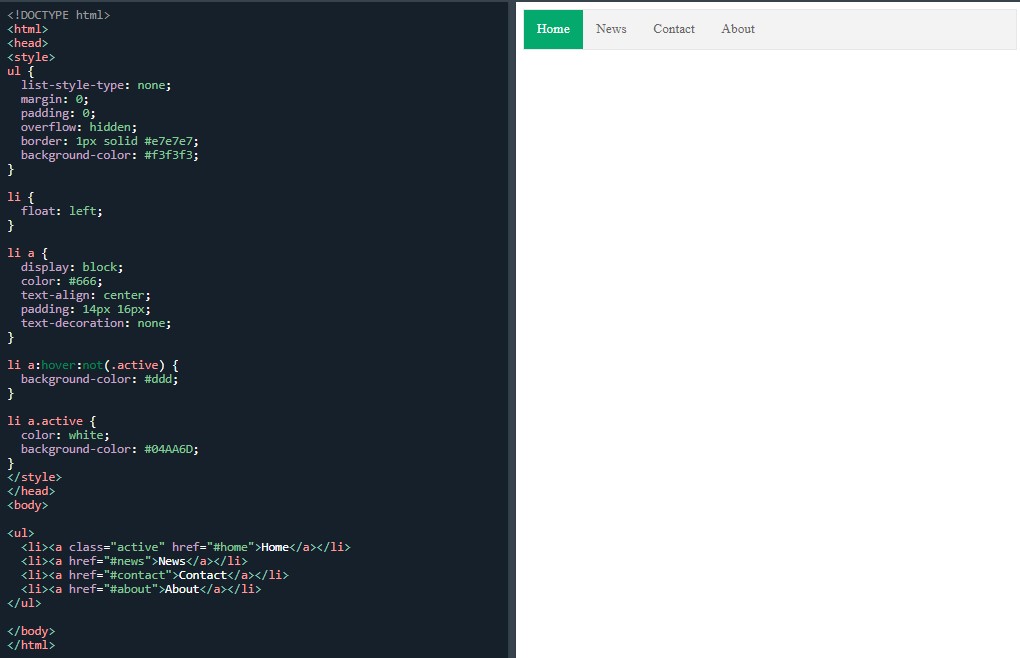Click the text-decoration: none declaration
Viewport: 1020px width, 658px height.
click(96, 323)
